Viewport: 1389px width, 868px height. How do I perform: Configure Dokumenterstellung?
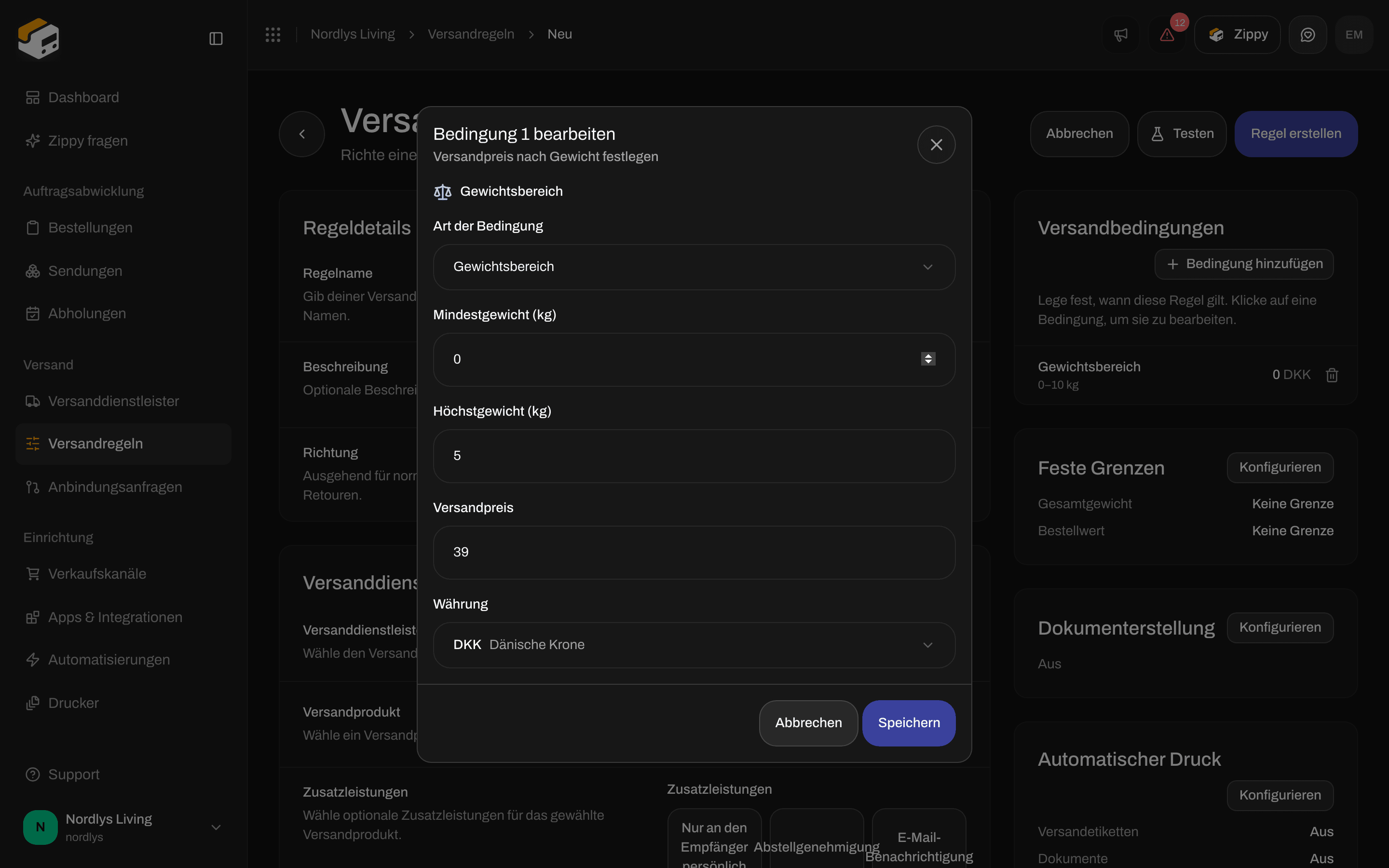click(x=1280, y=627)
